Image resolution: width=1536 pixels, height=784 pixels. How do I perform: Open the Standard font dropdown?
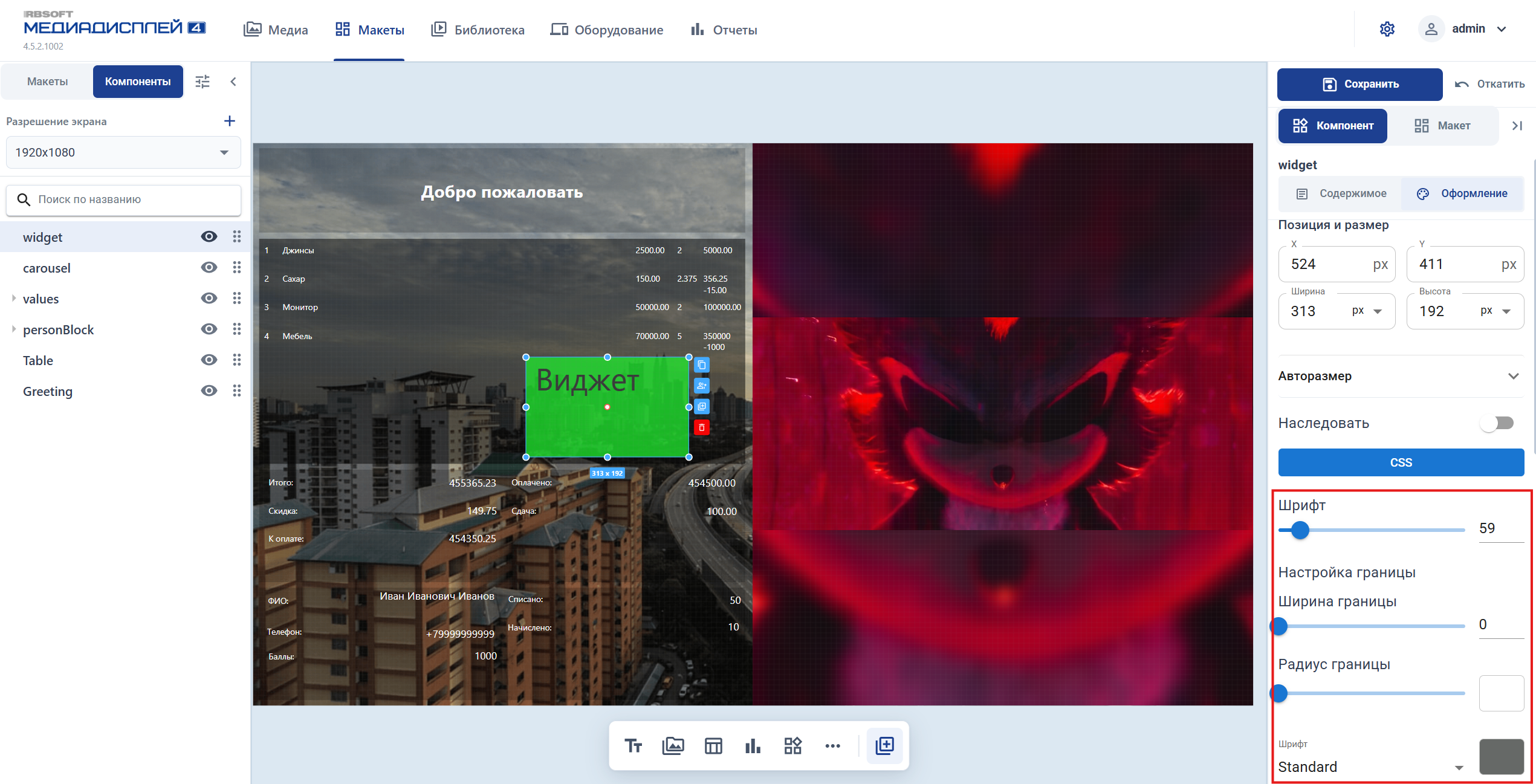[x=1370, y=766]
